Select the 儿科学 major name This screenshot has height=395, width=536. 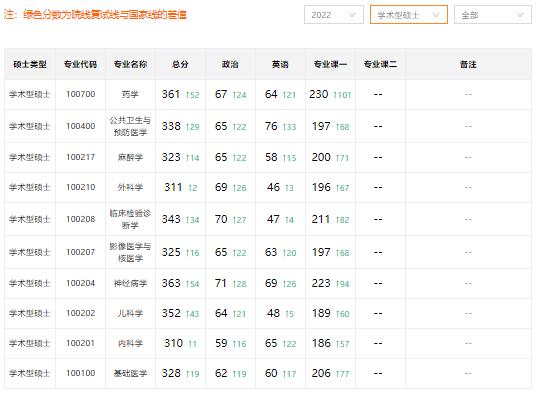click(130, 313)
